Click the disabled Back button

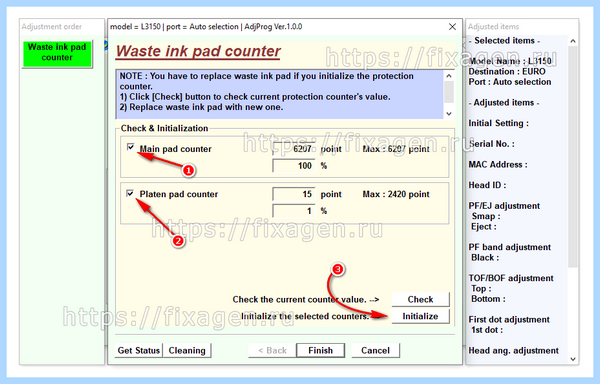272,350
